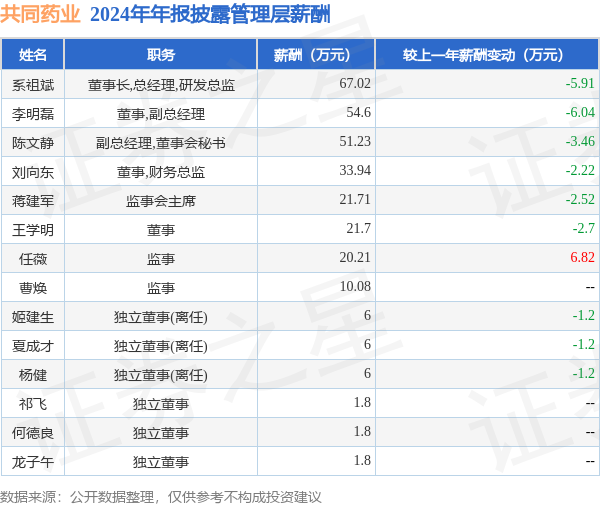This screenshot has width=600, height=506.
Task: Click the 姓名 column header
Action: click(x=33, y=55)
